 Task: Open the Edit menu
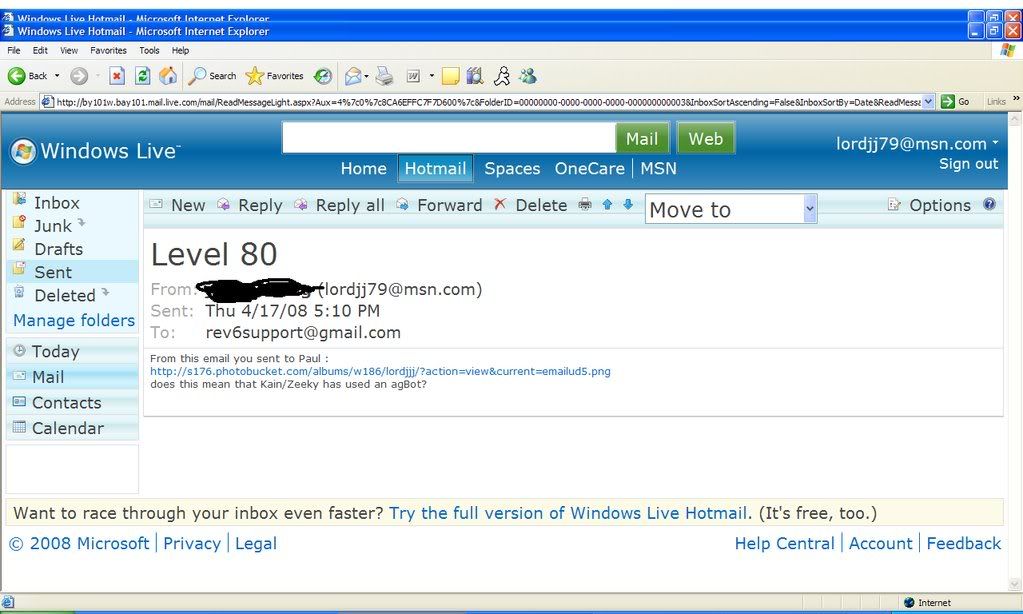pyautogui.click(x=40, y=50)
